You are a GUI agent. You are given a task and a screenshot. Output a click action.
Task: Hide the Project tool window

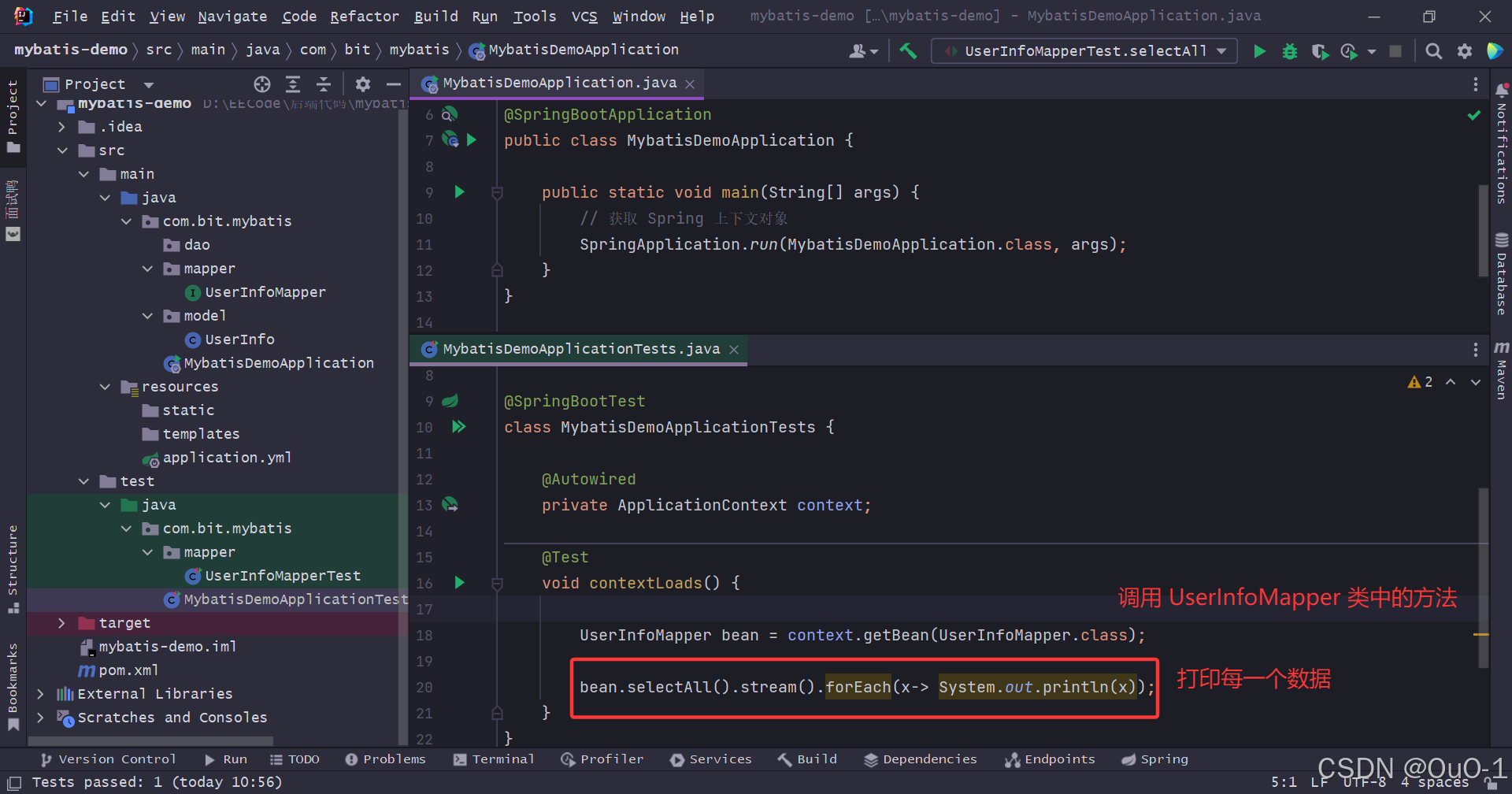tap(394, 84)
